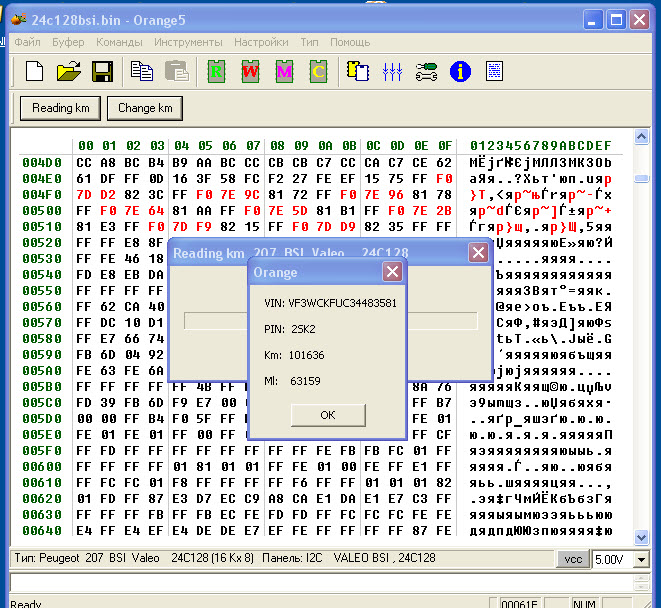661x608 pixels.
Task: Save buffer with the floppy disk icon
Action: 102,71
